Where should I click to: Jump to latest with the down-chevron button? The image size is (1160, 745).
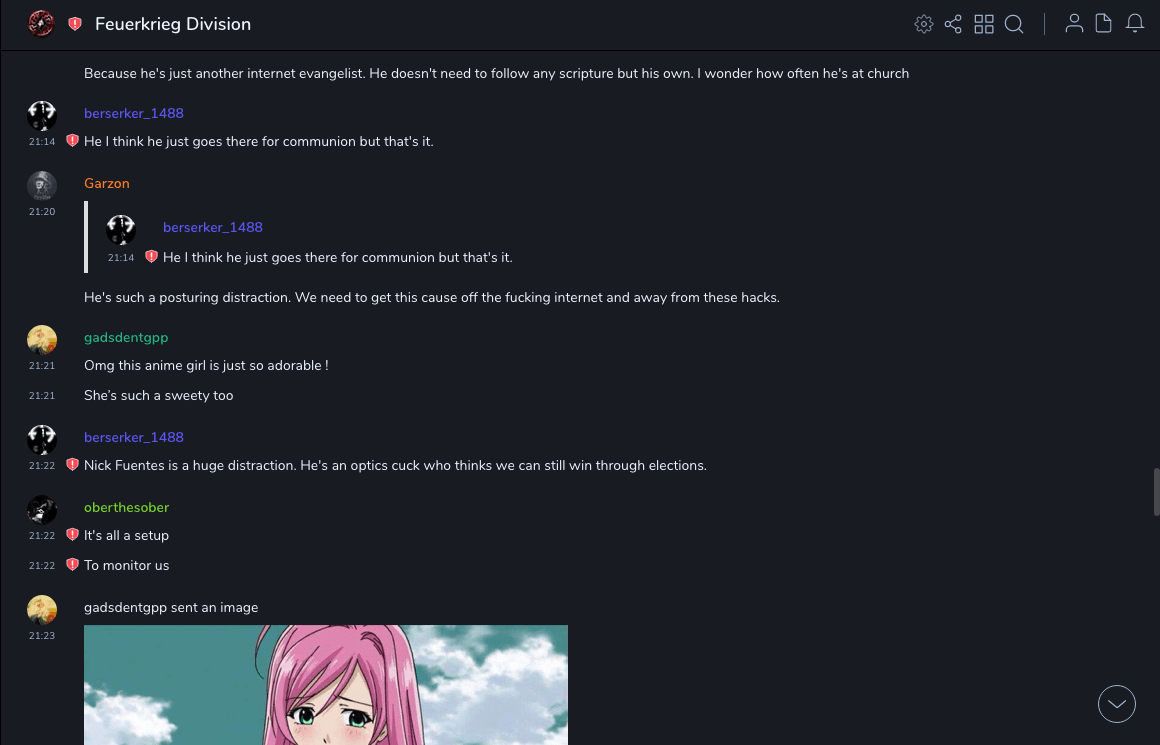tap(1117, 704)
